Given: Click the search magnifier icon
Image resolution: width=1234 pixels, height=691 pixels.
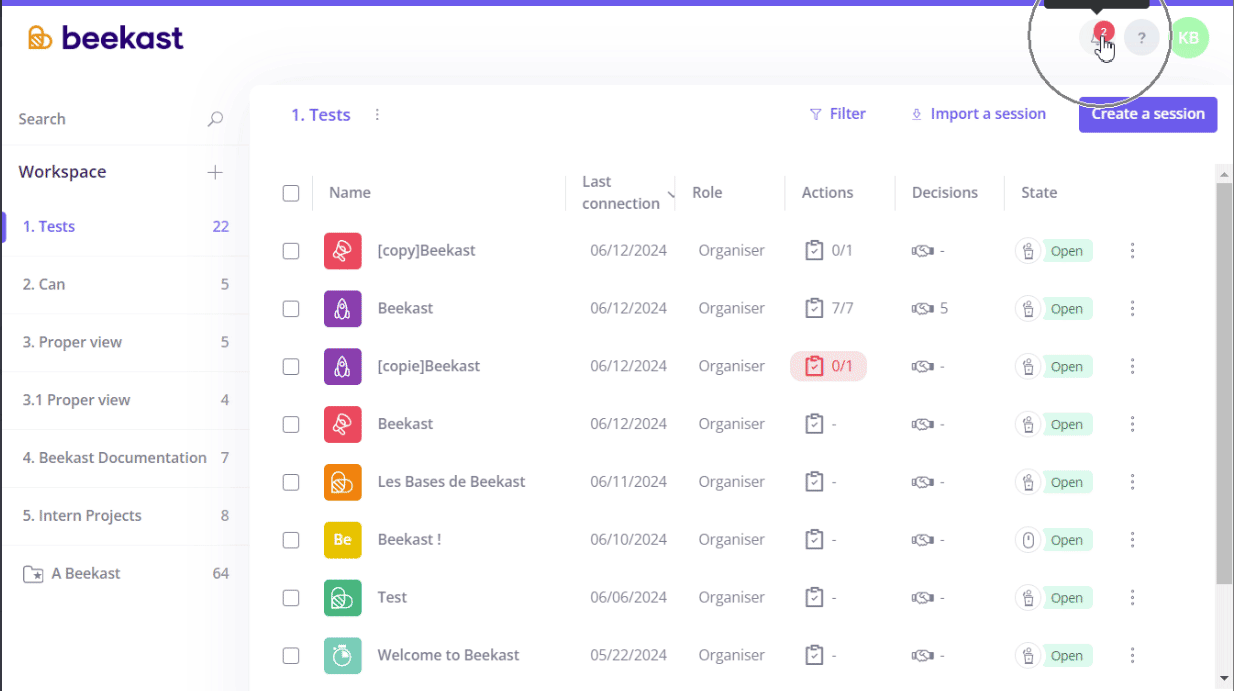Looking at the screenshot, I should [x=215, y=119].
